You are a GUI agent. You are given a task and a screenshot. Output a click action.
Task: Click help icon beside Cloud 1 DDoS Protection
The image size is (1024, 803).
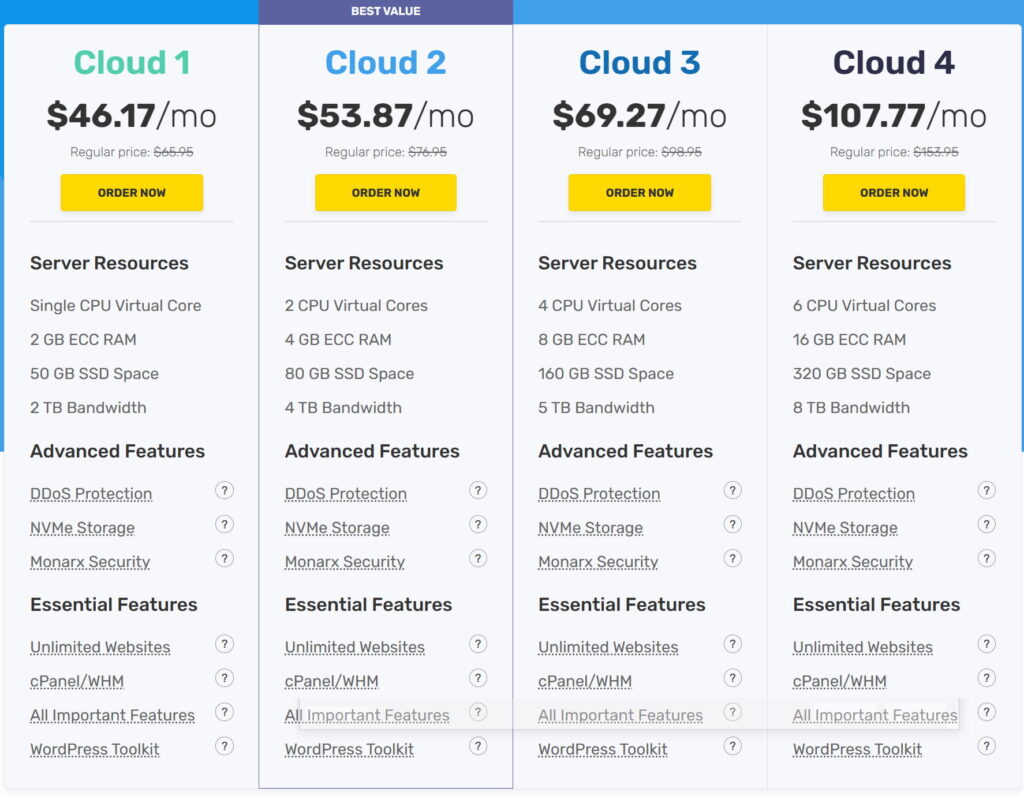point(224,490)
